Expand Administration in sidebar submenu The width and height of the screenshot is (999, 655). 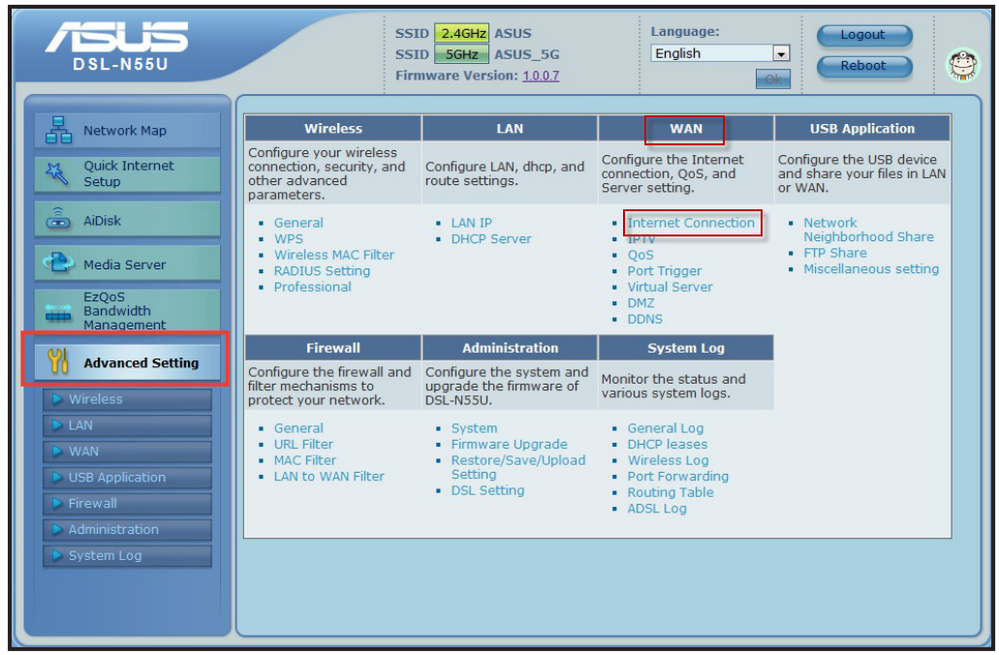tap(127, 530)
